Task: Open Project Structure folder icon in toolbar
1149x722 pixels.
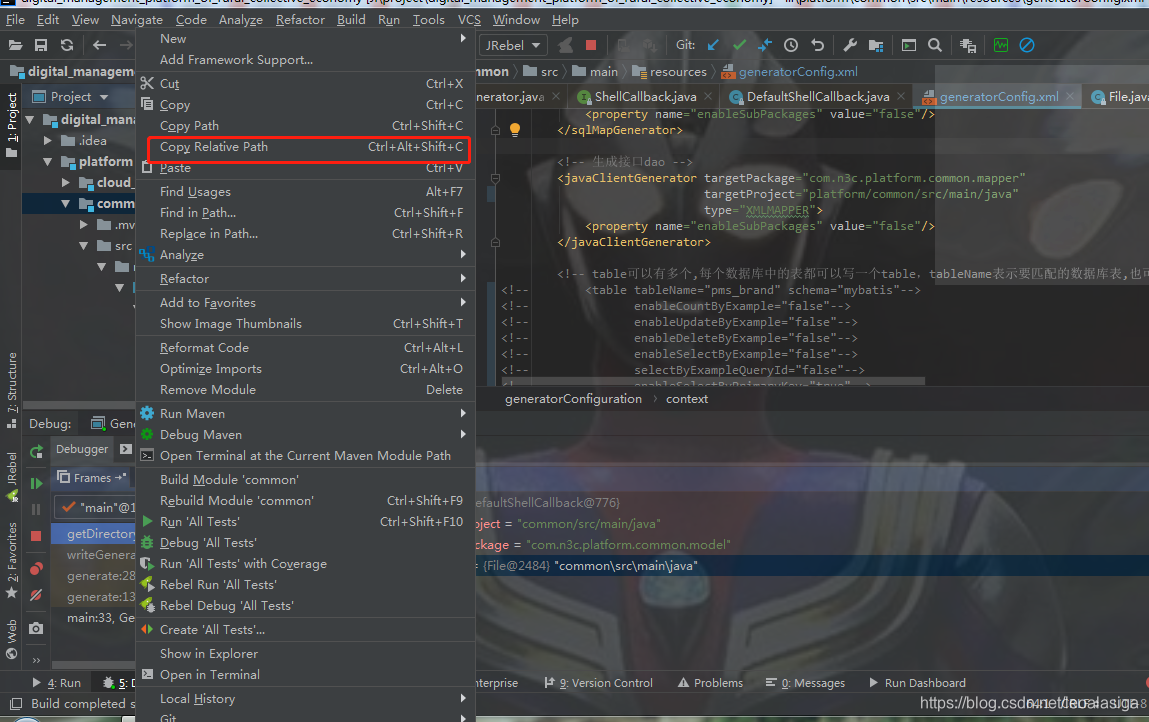Action: click(876, 45)
